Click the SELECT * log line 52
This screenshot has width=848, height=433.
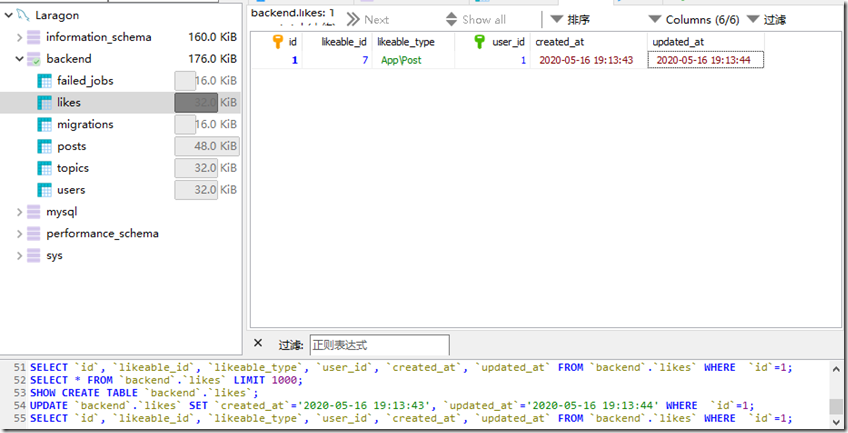(167, 380)
